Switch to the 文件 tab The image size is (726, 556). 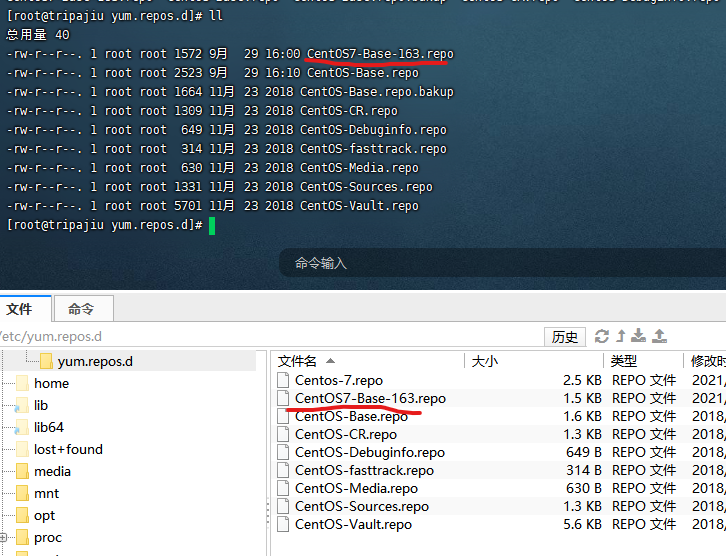[25, 309]
